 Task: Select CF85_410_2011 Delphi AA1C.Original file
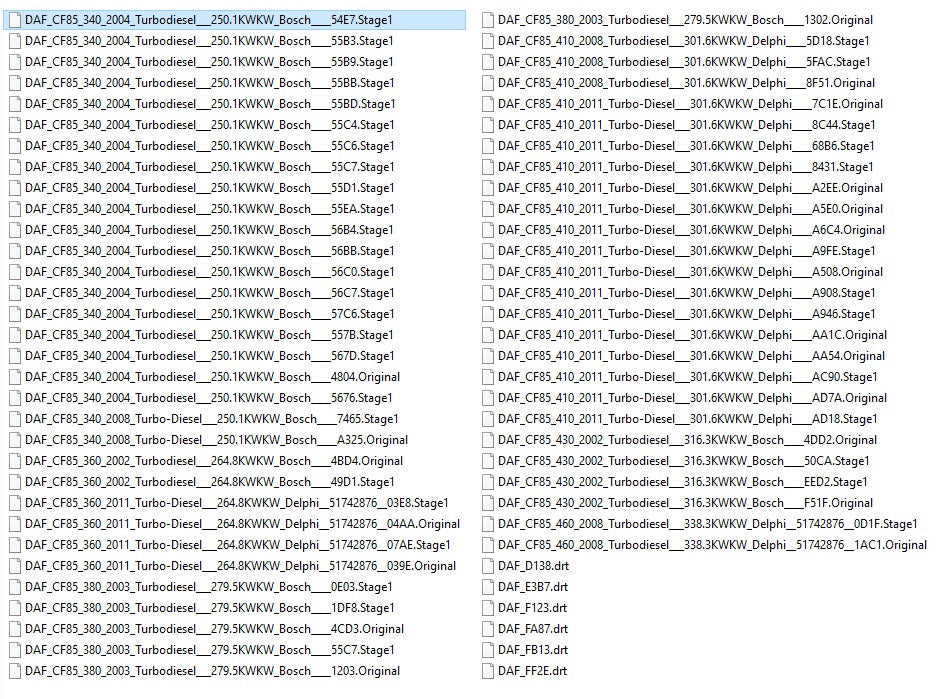692,335
